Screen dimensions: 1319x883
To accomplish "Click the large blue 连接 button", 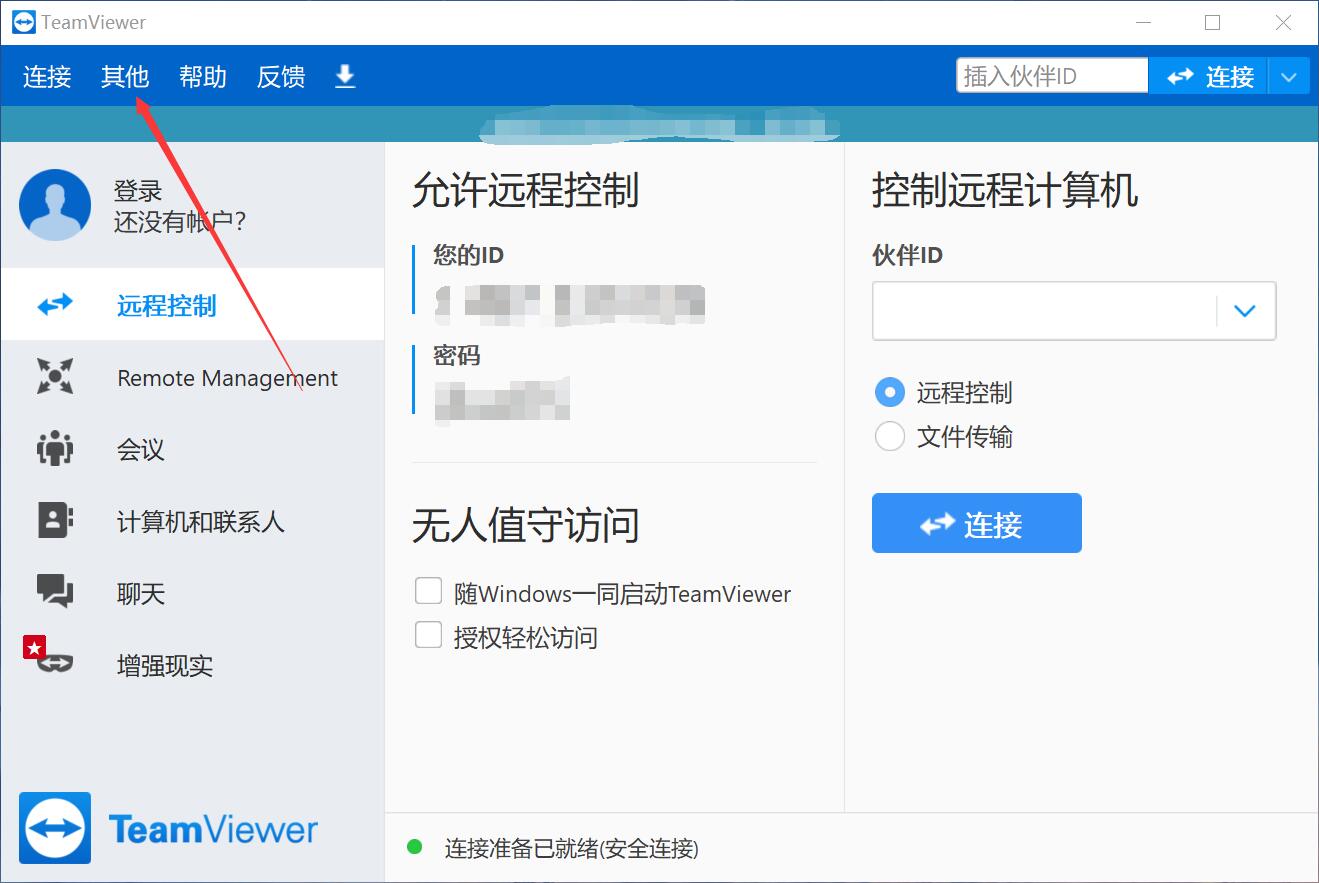I will coord(977,523).
